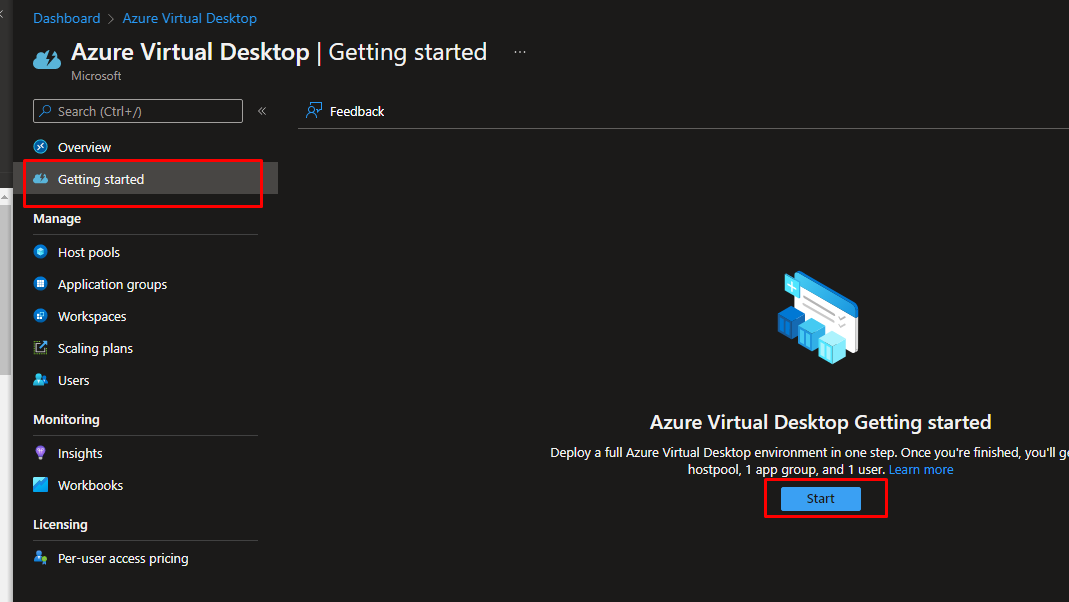The width and height of the screenshot is (1069, 602).
Task: Select the Getting started menu item
Action: [x=101, y=179]
